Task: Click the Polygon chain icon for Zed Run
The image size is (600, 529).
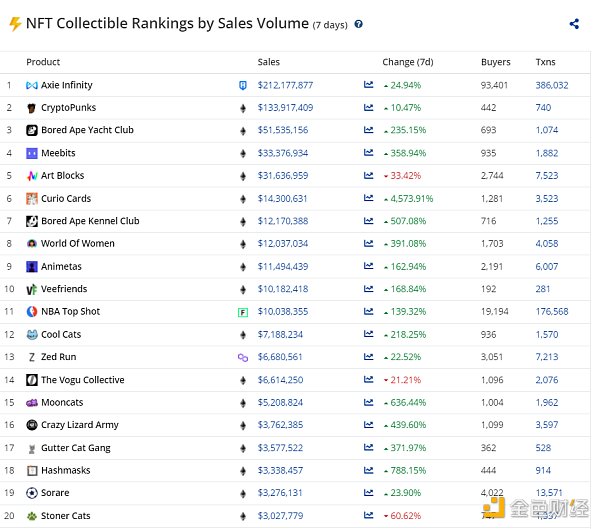Action: click(x=242, y=357)
